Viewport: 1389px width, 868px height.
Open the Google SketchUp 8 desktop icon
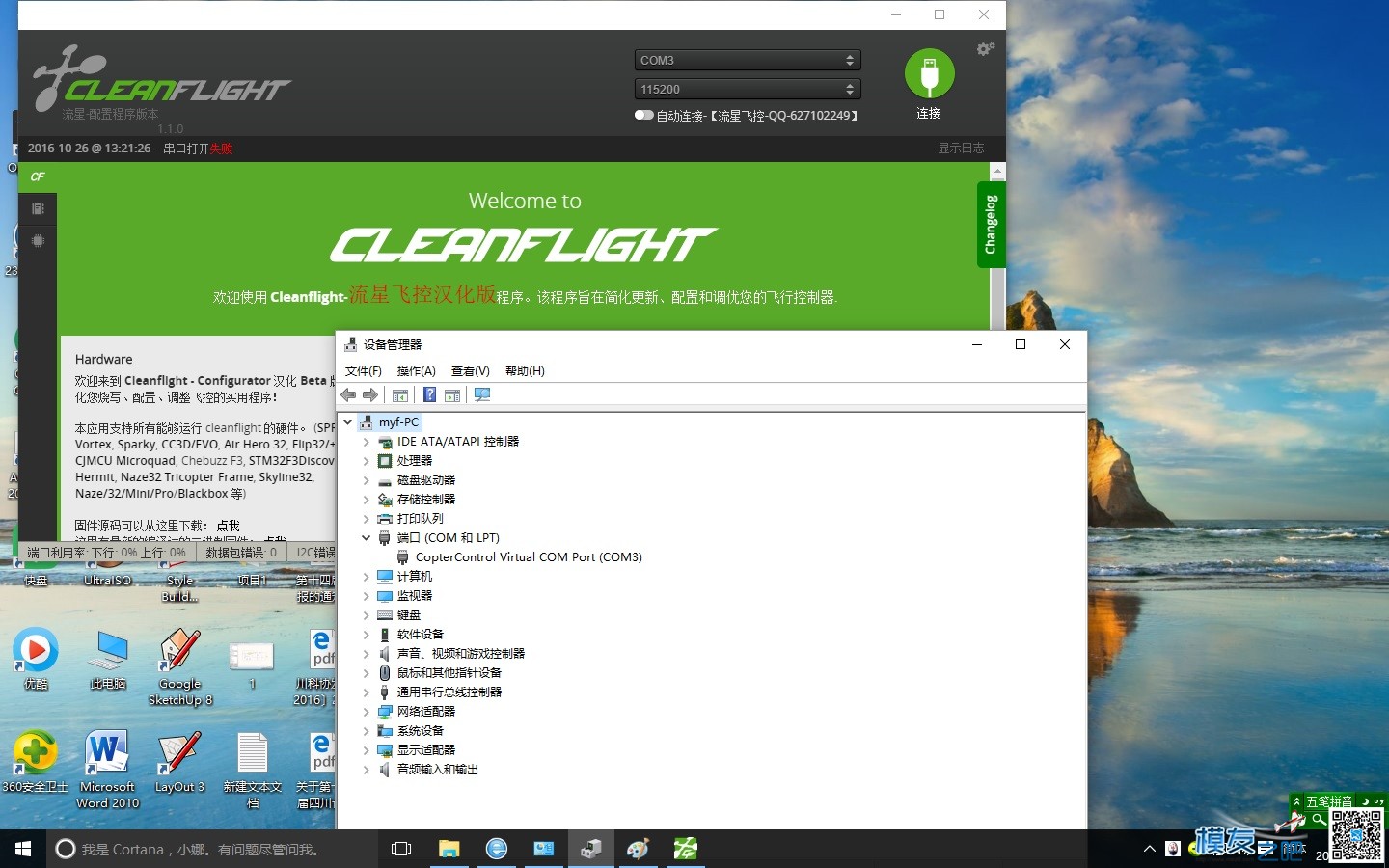click(x=180, y=667)
